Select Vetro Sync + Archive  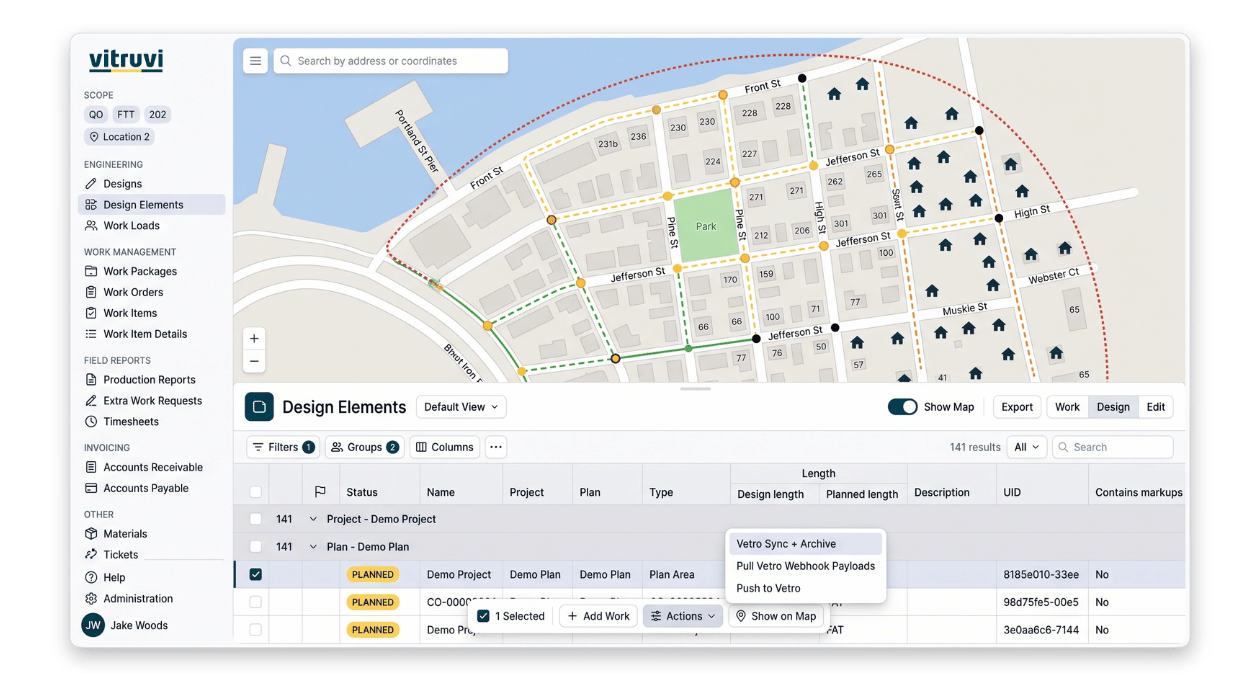click(x=806, y=544)
